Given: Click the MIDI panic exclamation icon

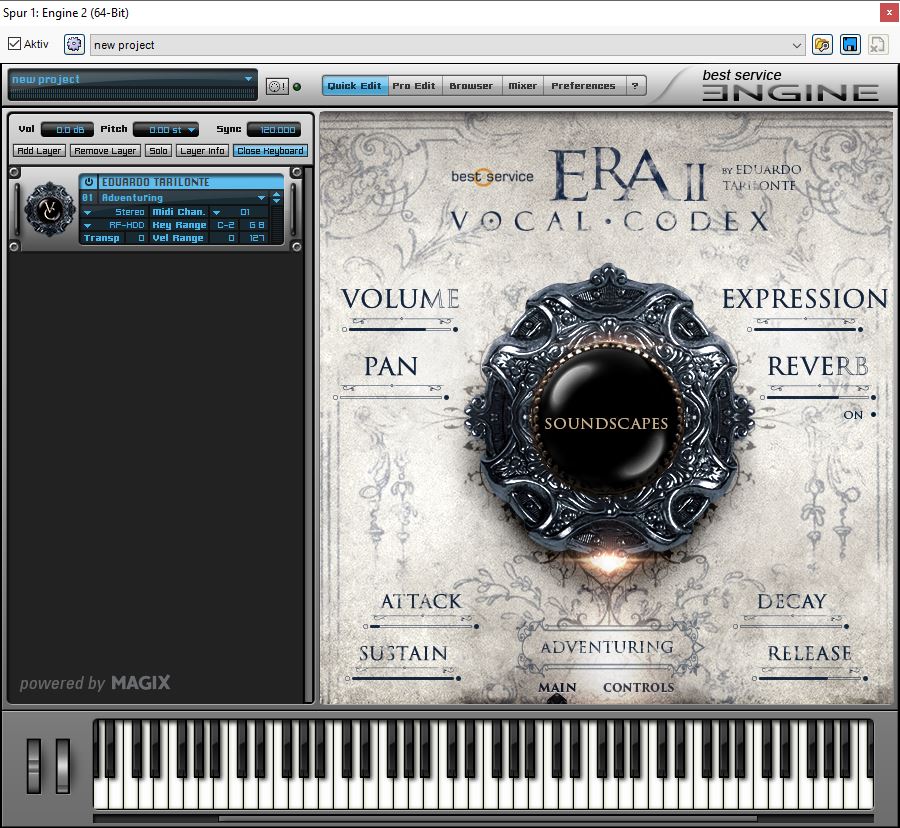Looking at the screenshot, I should (277, 87).
